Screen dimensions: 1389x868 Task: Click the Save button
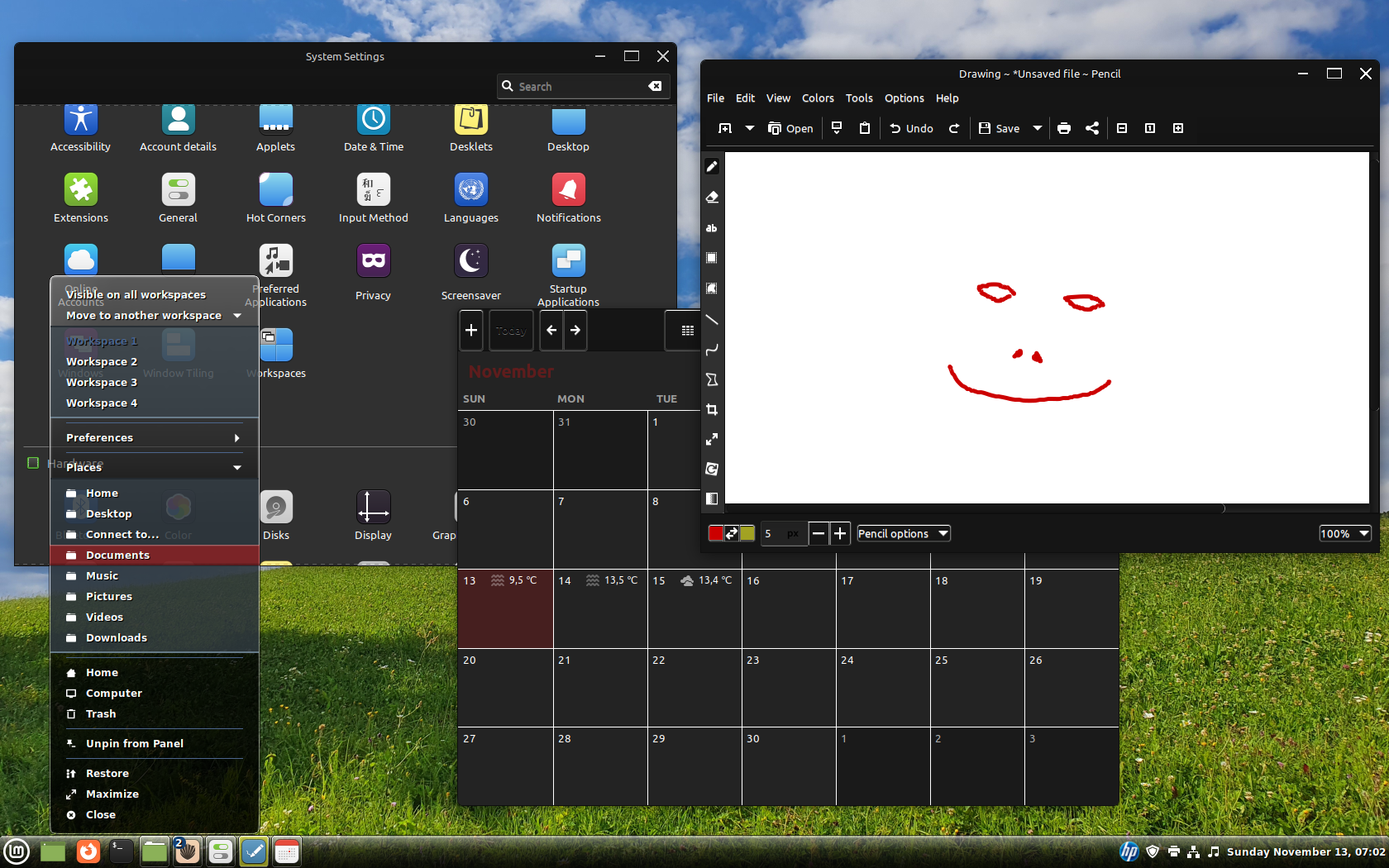coord(1000,128)
